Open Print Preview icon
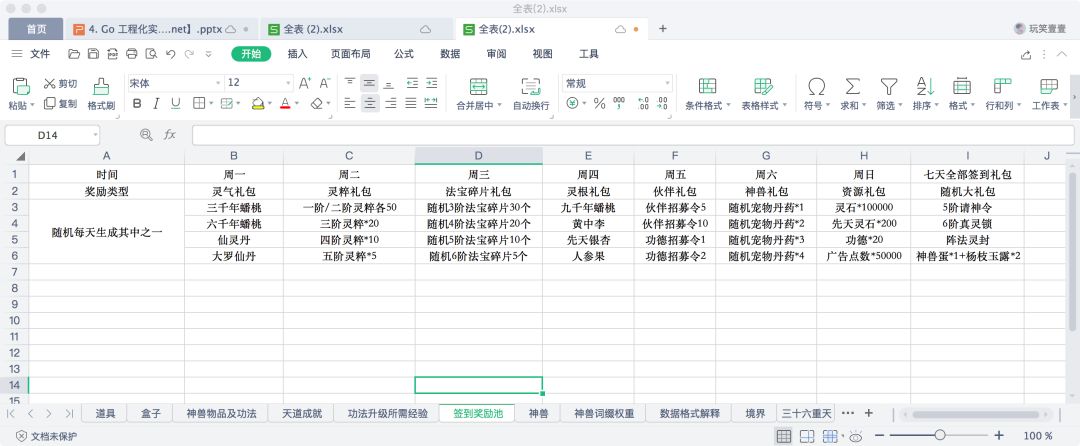 (x=151, y=54)
